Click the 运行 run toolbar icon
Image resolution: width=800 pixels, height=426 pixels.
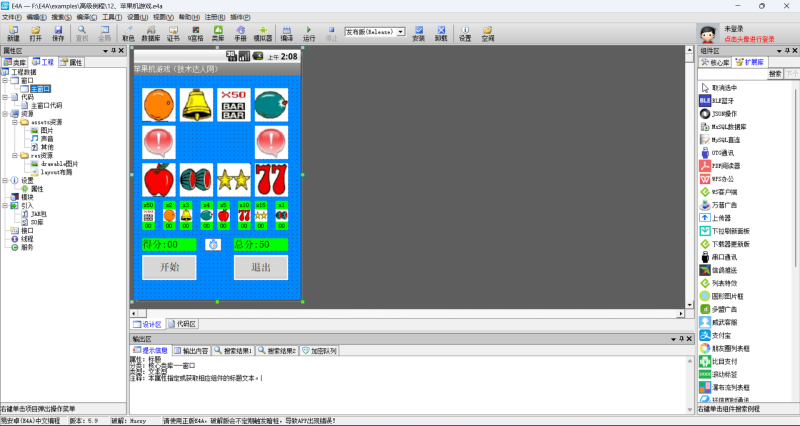[309, 34]
